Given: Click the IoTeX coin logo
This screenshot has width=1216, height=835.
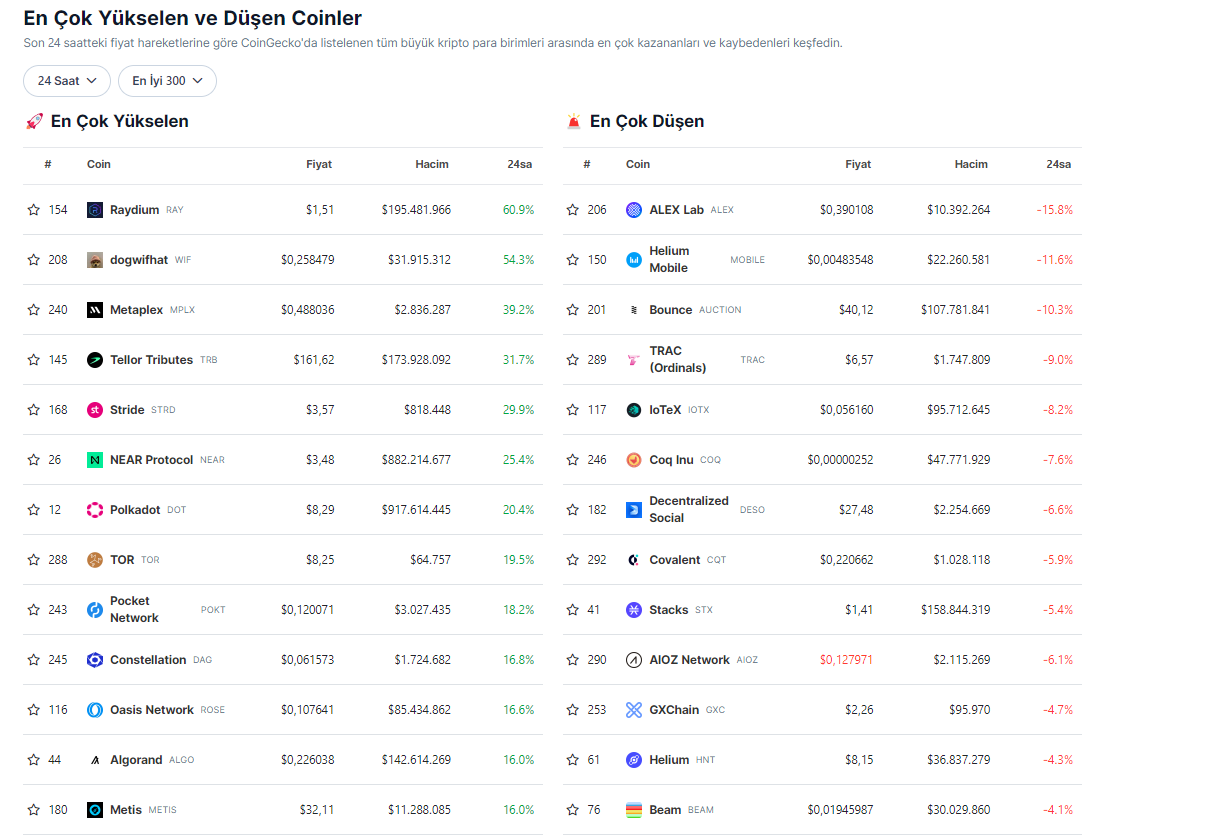Looking at the screenshot, I should point(634,410).
